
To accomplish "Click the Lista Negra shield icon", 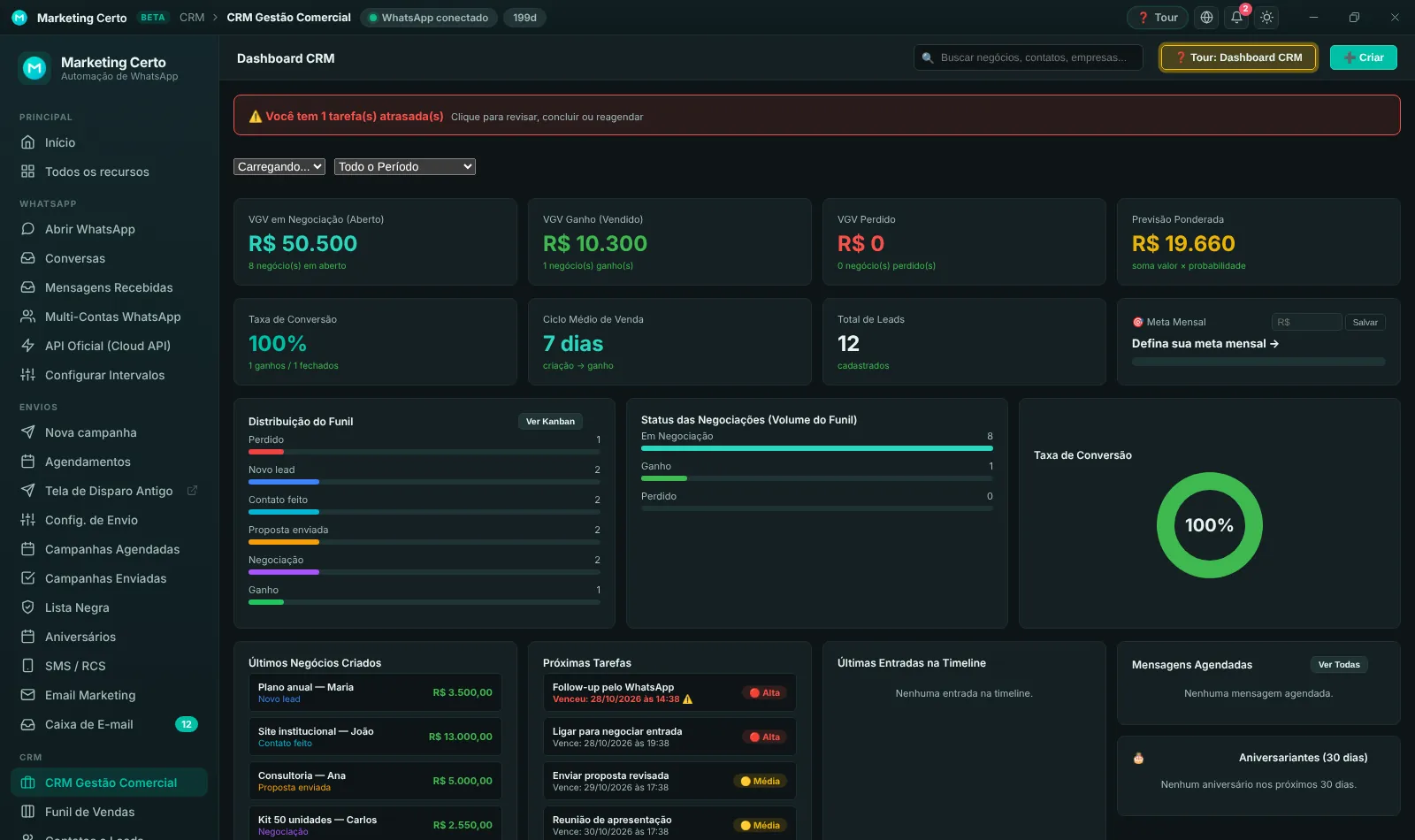I will pyautogui.click(x=27, y=607).
